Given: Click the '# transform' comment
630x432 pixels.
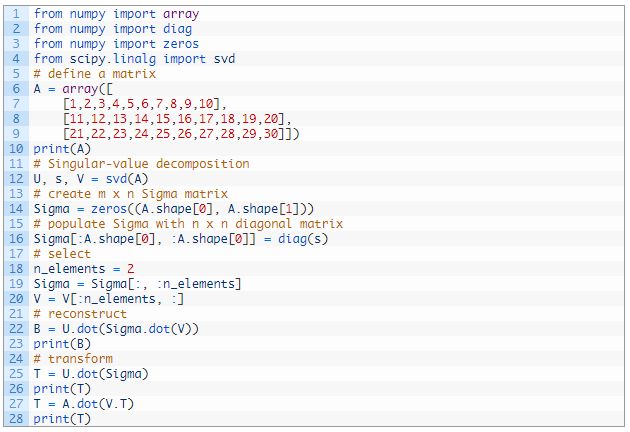Looking at the screenshot, I should click(x=73, y=359).
